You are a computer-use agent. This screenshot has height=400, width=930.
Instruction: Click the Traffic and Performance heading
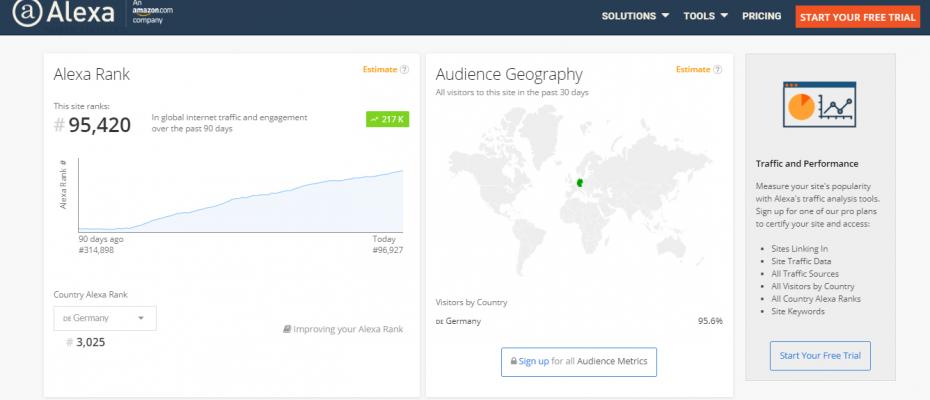coord(807,164)
